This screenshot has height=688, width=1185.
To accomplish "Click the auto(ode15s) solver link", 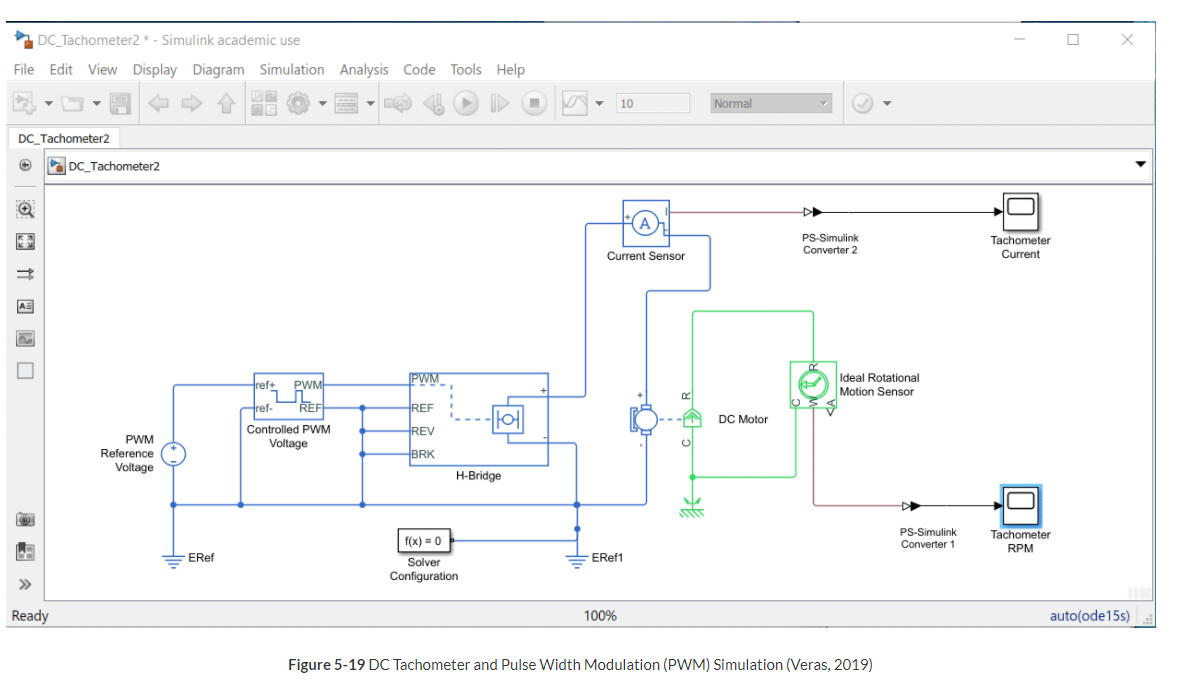I will (x=1090, y=615).
